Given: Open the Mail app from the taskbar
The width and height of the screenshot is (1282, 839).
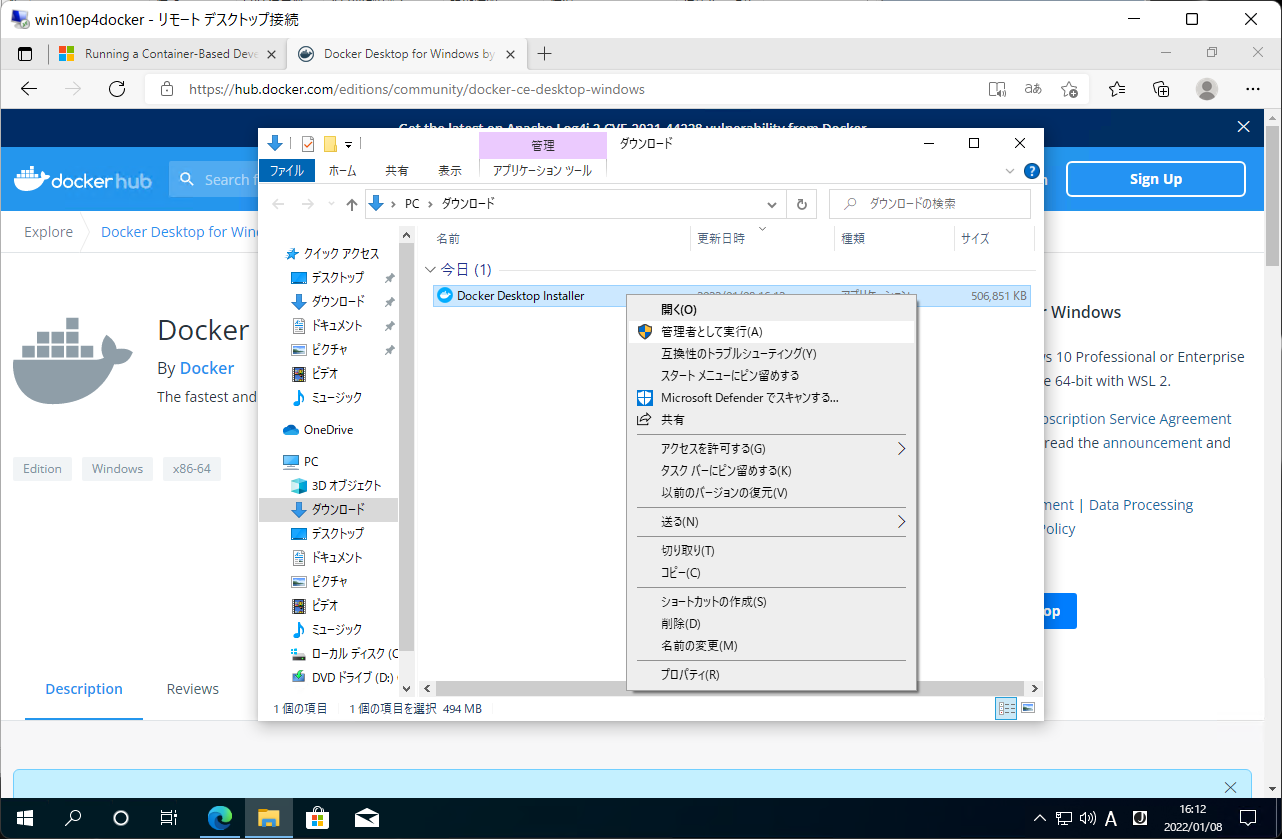Looking at the screenshot, I should (x=366, y=819).
